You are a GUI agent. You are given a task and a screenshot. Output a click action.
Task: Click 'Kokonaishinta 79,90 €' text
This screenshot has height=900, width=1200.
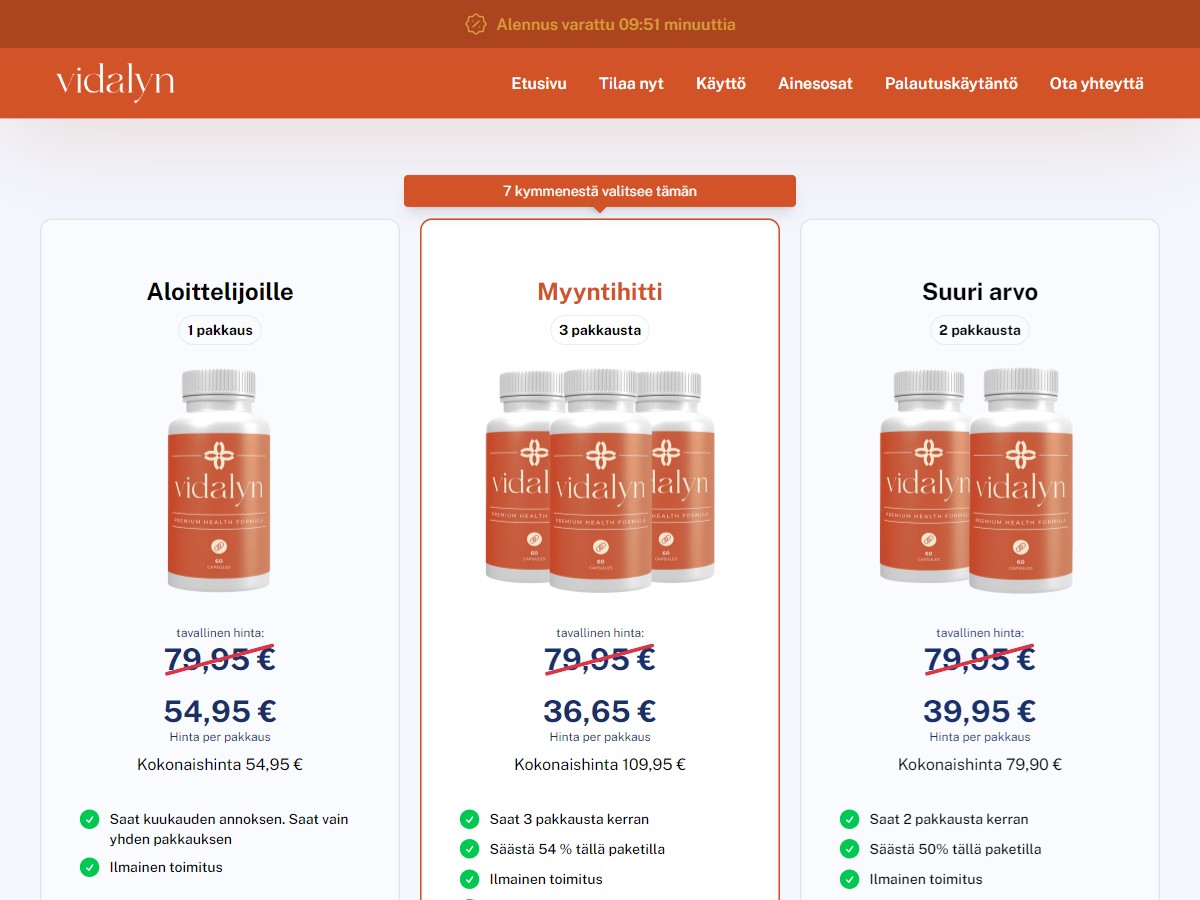point(980,765)
